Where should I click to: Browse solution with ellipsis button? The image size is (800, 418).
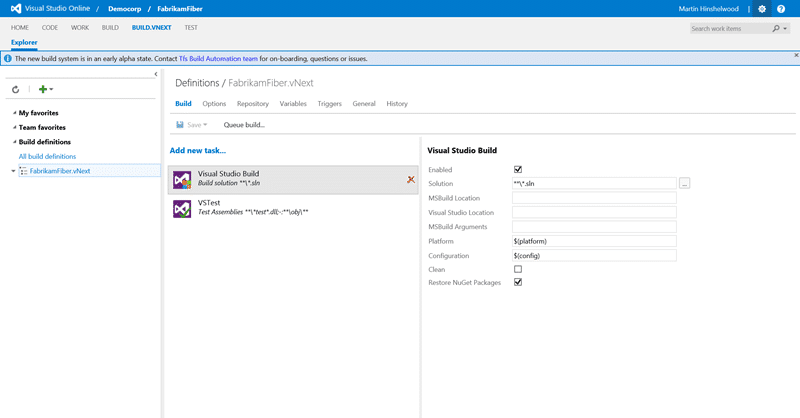click(x=685, y=183)
